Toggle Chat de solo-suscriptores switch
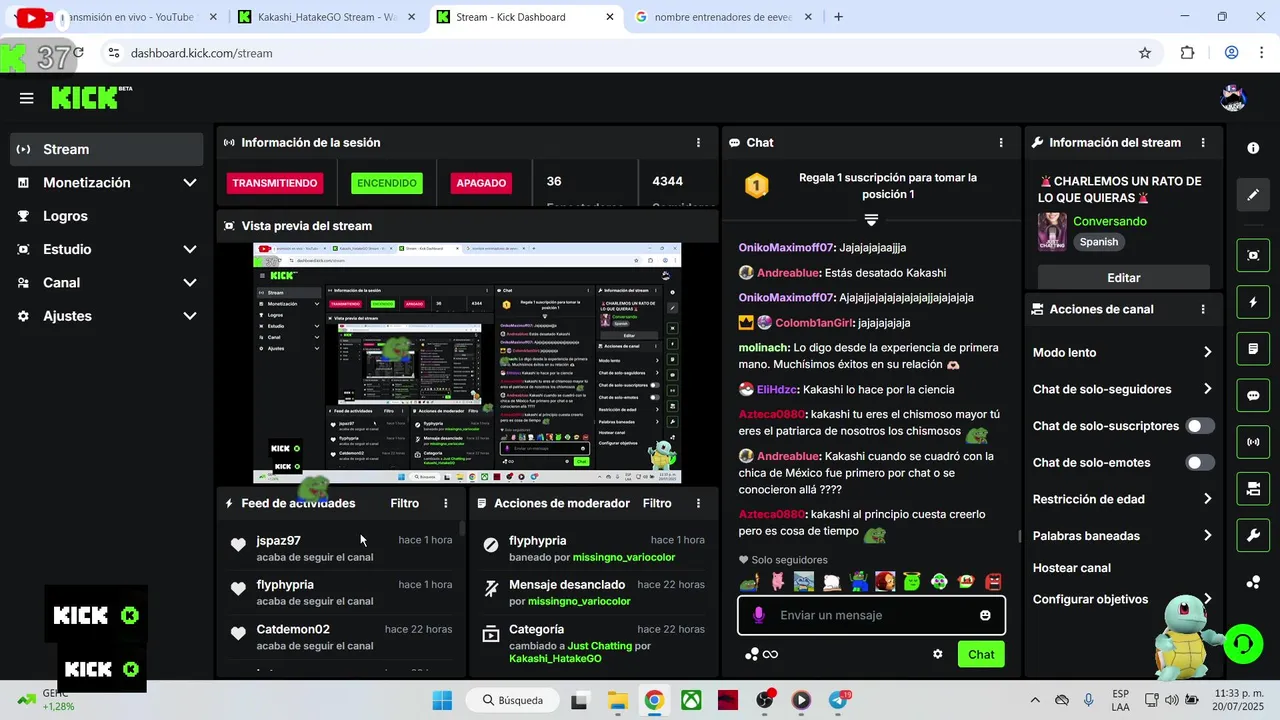The width and height of the screenshot is (1280, 720). tap(1200, 426)
